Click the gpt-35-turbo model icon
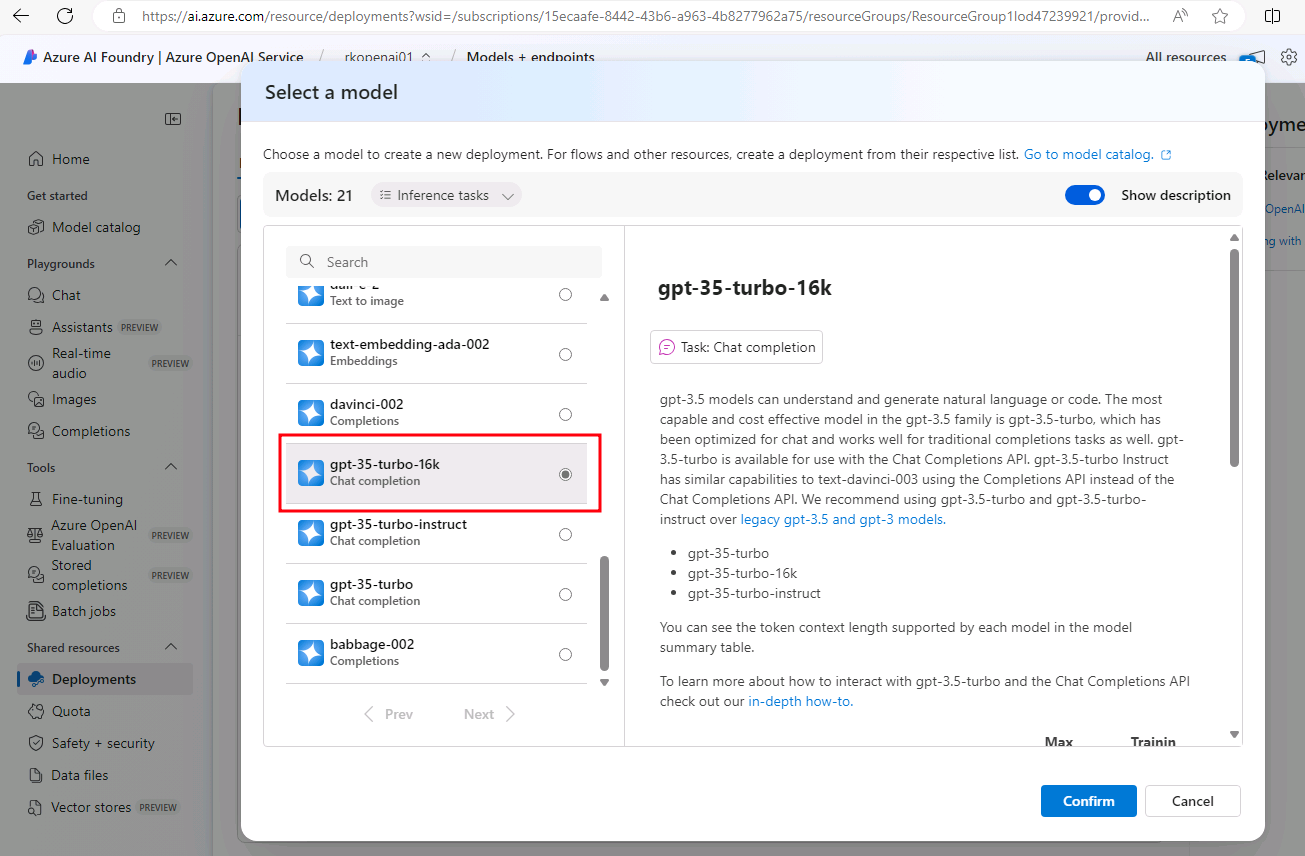This screenshot has width=1305, height=856. coord(311,593)
